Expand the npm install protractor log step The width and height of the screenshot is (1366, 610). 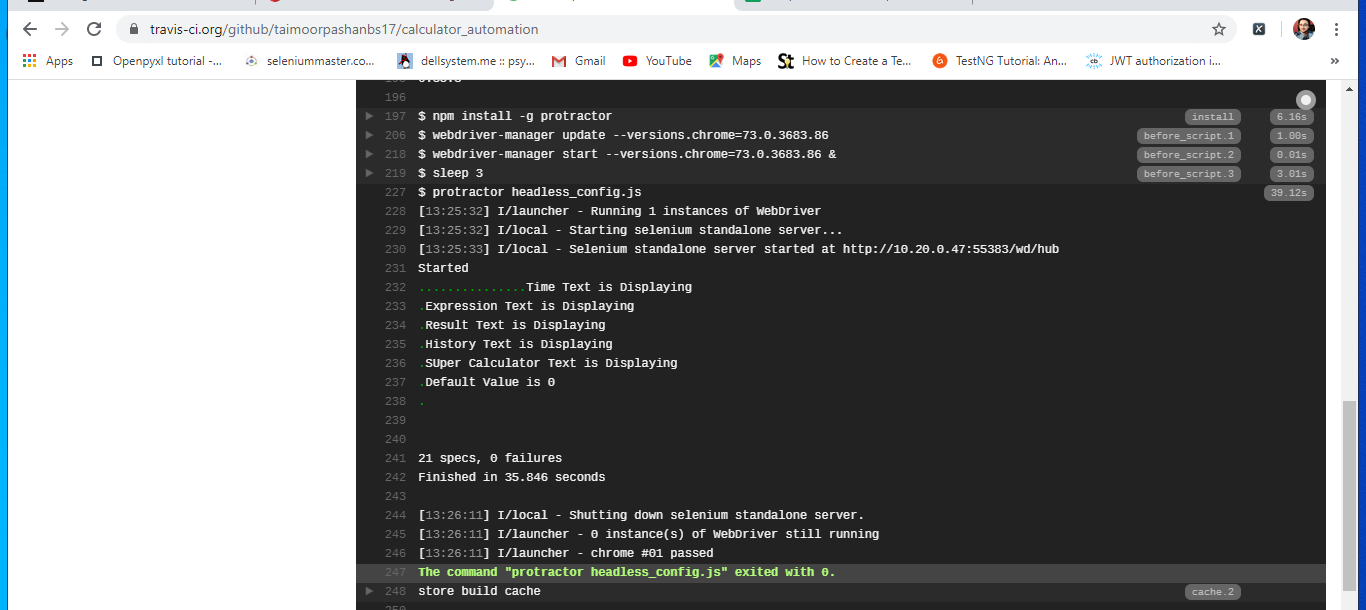pyautogui.click(x=370, y=116)
